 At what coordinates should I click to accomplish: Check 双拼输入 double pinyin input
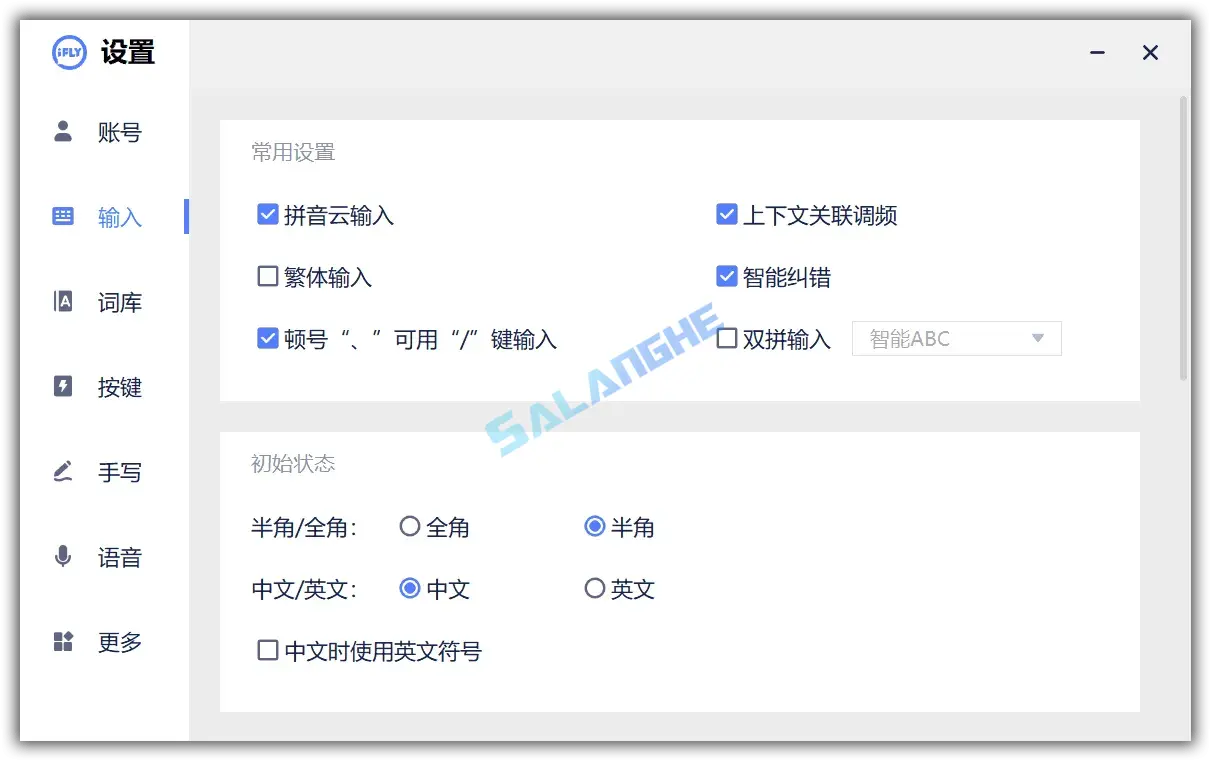726,338
